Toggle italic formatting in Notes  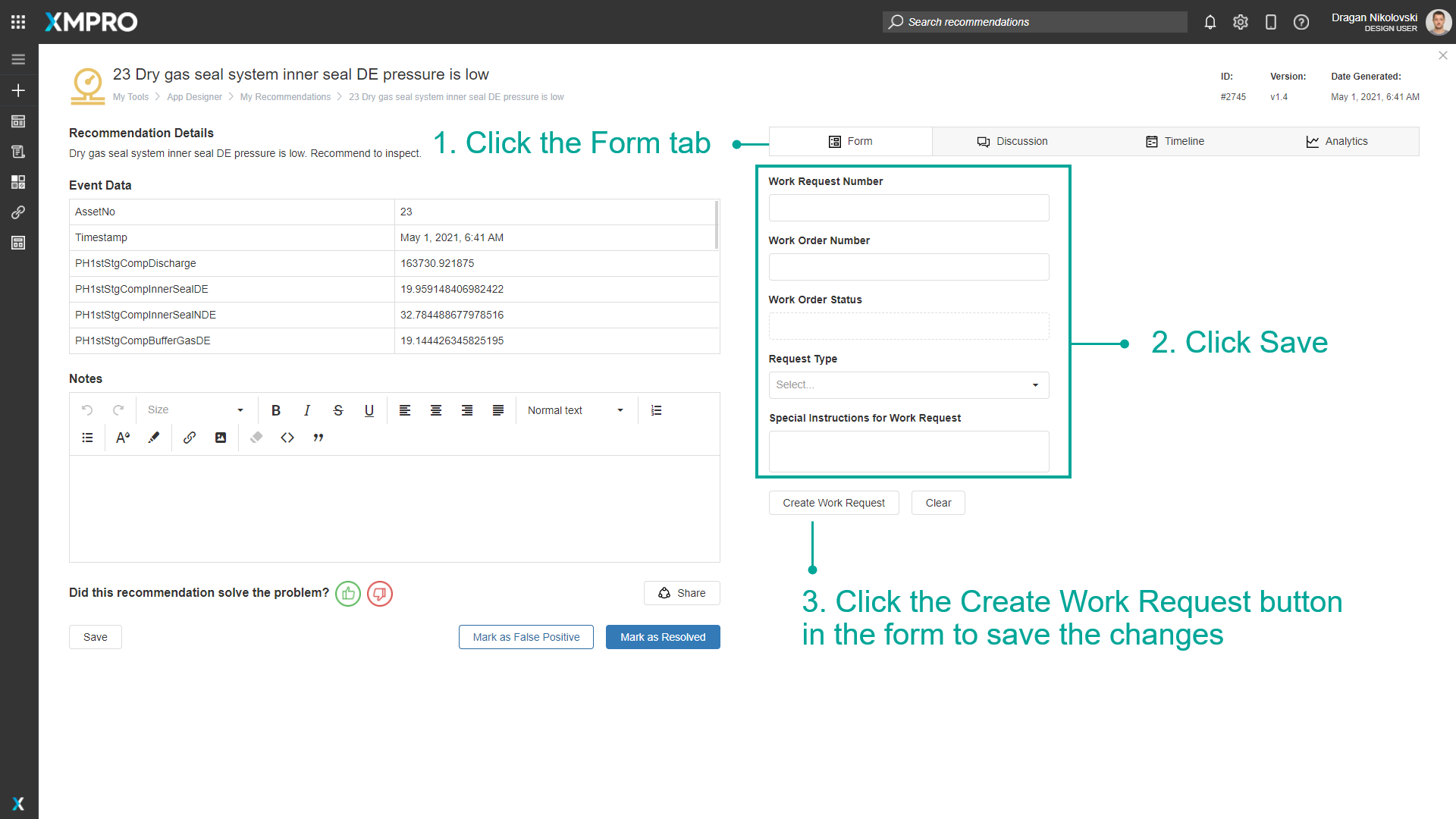[x=307, y=410]
